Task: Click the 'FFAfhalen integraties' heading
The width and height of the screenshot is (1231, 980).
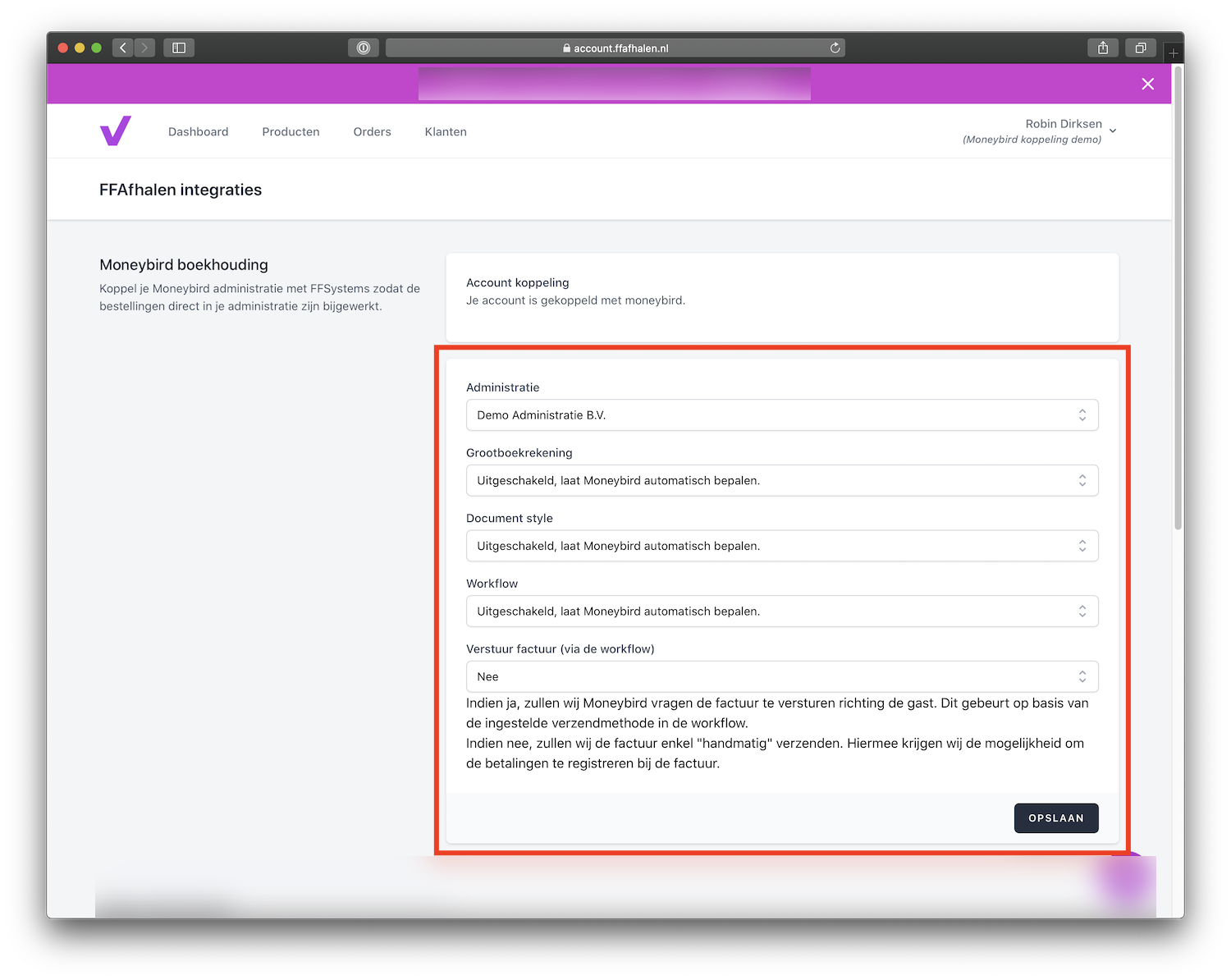Action: pos(181,190)
